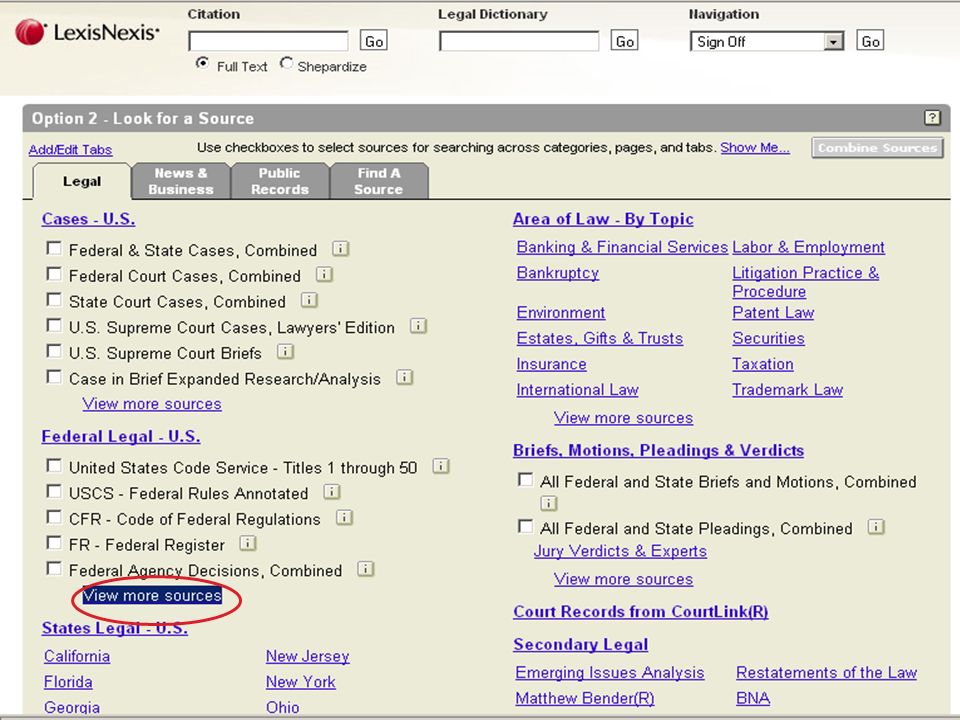Open the Add/Edit Tabs link

pos(70,150)
